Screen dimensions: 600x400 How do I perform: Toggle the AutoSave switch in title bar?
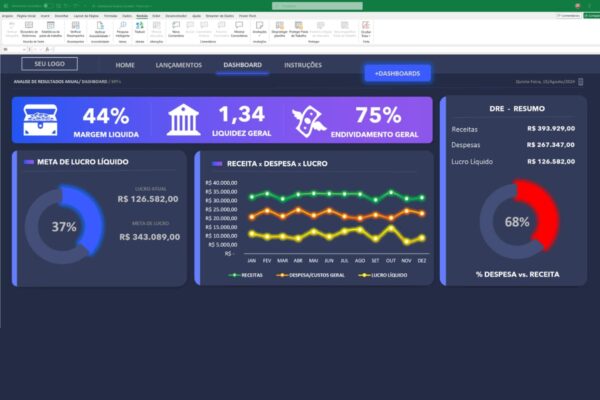click(x=48, y=6)
